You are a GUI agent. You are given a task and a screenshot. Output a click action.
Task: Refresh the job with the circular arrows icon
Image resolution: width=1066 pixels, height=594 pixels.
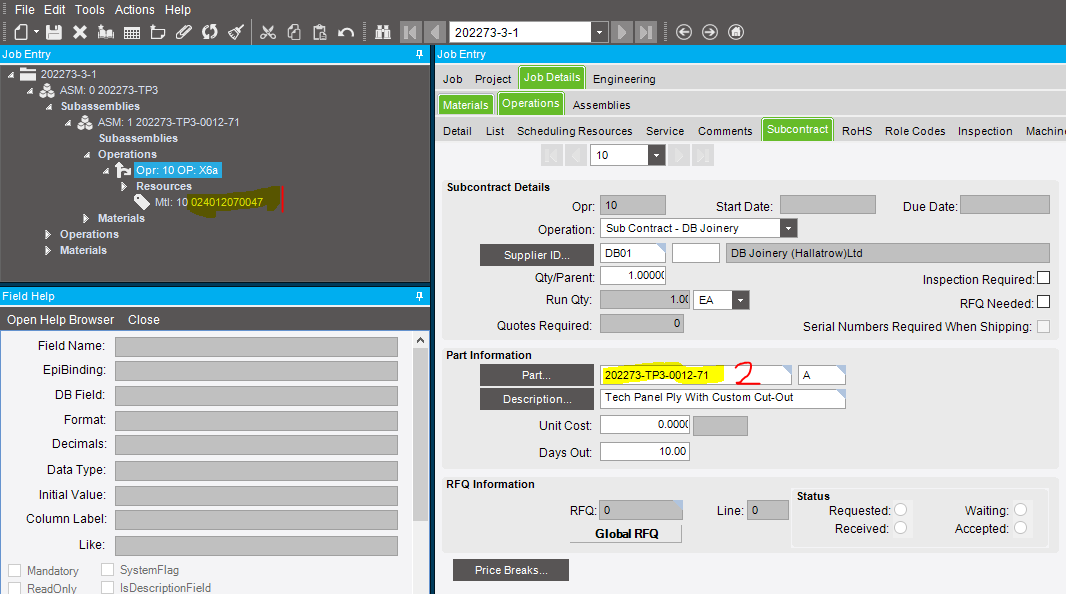[x=209, y=32]
